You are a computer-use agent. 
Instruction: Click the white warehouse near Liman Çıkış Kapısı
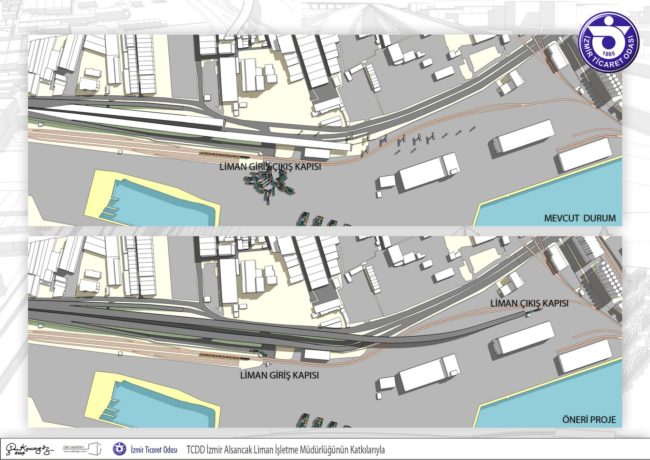[521, 337]
